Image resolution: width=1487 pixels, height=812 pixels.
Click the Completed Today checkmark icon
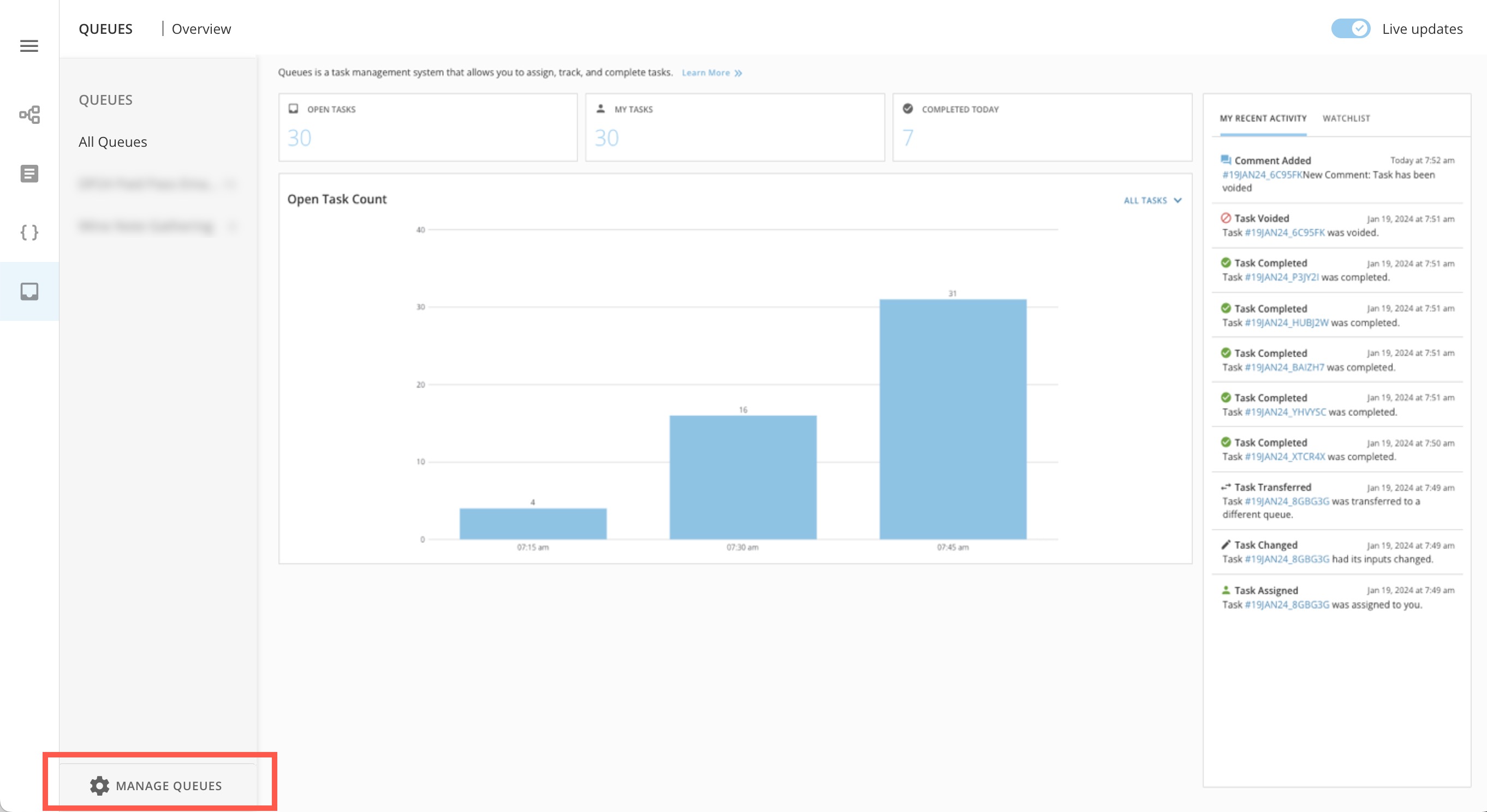pyautogui.click(x=907, y=109)
